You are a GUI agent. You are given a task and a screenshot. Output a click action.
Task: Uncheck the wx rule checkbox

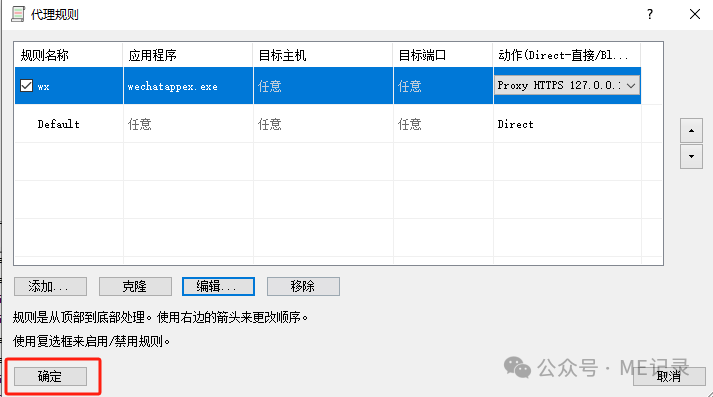coord(26,85)
